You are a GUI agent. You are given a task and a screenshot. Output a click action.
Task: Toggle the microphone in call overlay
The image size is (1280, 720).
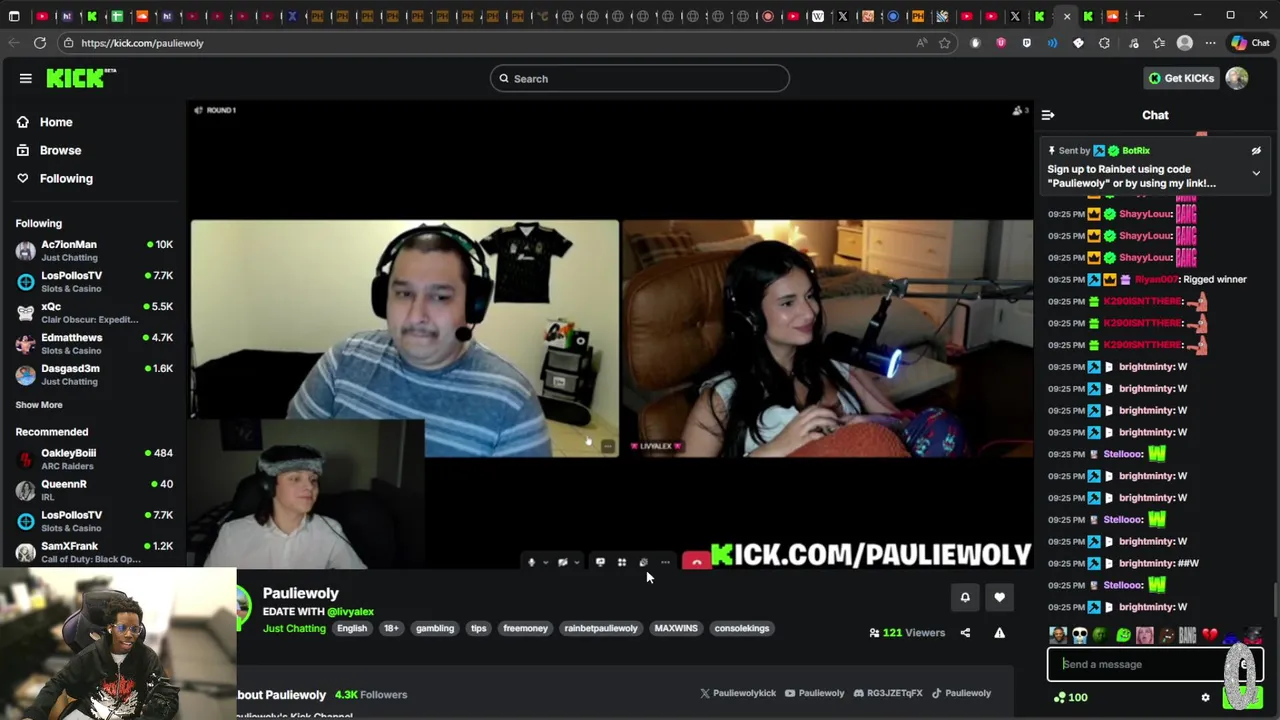coord(532,562)
